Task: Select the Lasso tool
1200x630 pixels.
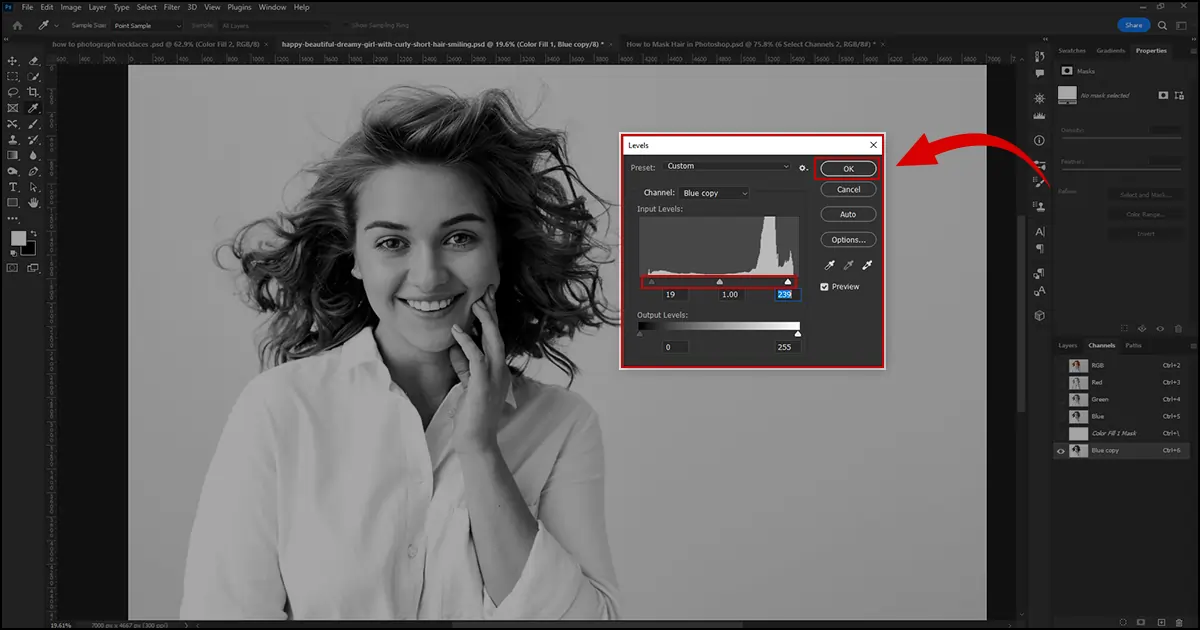Action: coord(13,92)
